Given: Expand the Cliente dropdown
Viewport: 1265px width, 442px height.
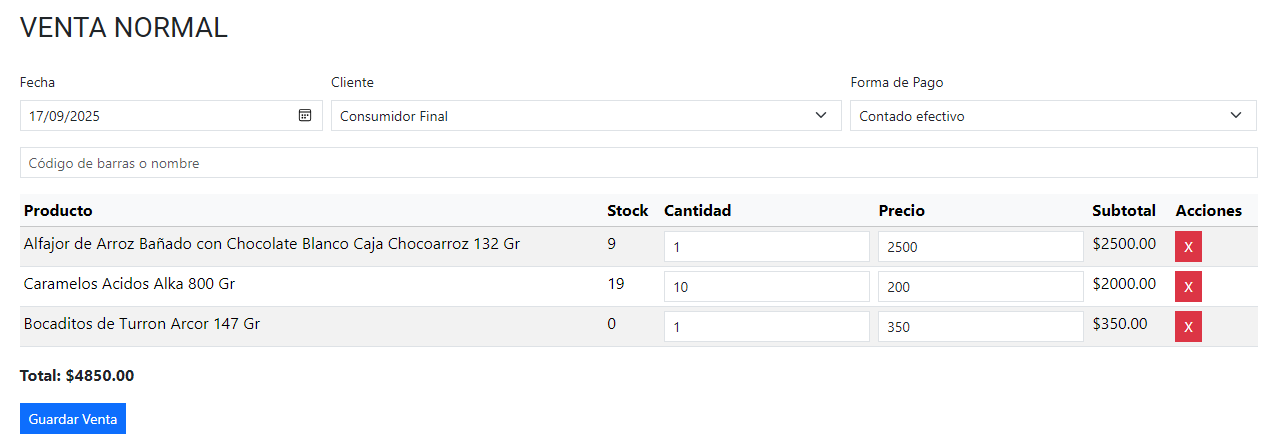Looking at the screenshot, I should point(585,116).
